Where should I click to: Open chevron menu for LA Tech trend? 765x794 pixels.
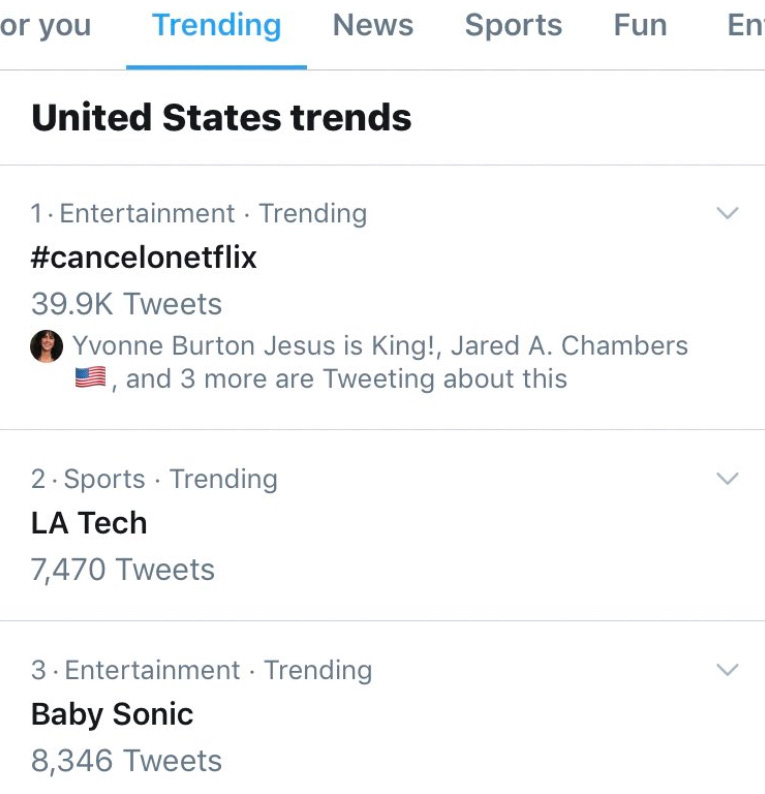(x=728, y=478)
